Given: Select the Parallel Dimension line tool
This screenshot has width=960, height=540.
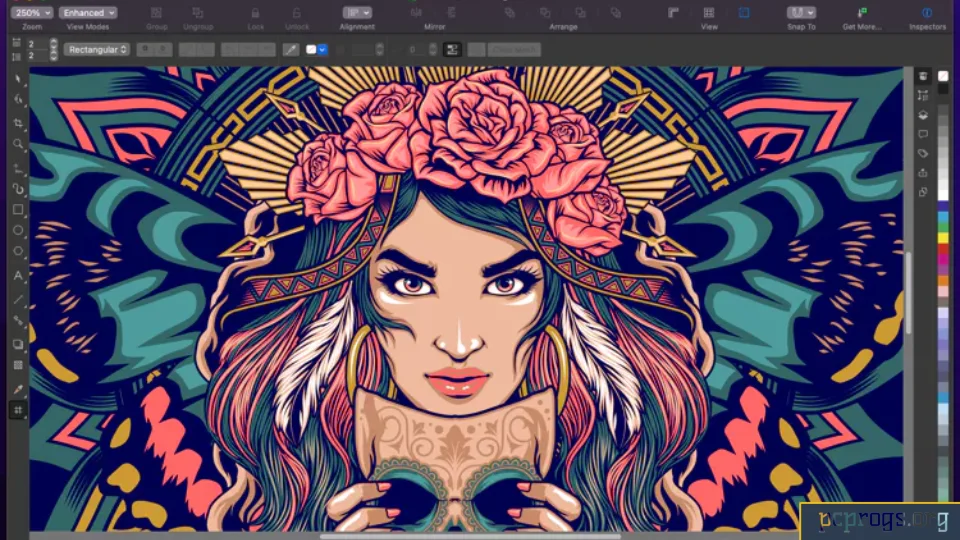Looking at the screenshot, I should point(18,299).
